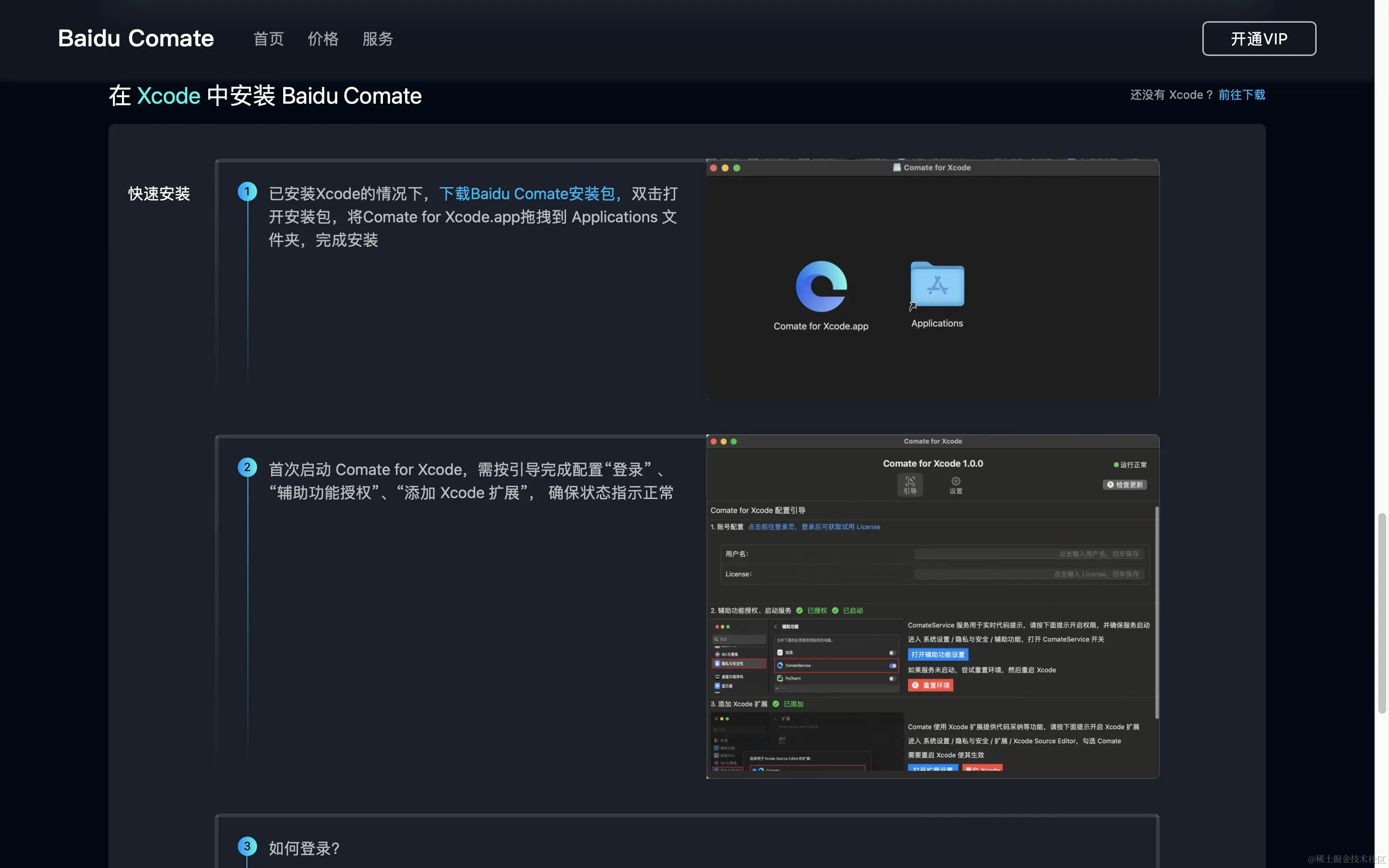Click the 已授权 green check icon
The width and height of the screenshot is (1389, 868).
click(x=800, y=610)
